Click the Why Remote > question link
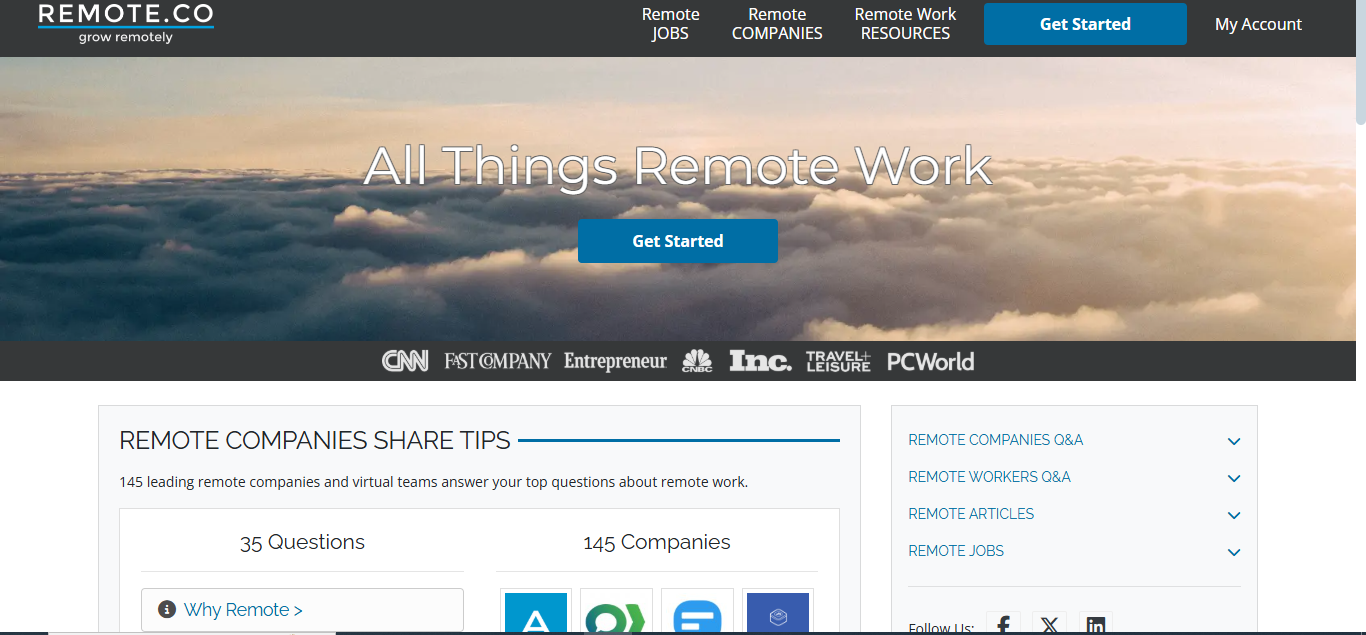The image size is (1366, 635). point(243,610)
